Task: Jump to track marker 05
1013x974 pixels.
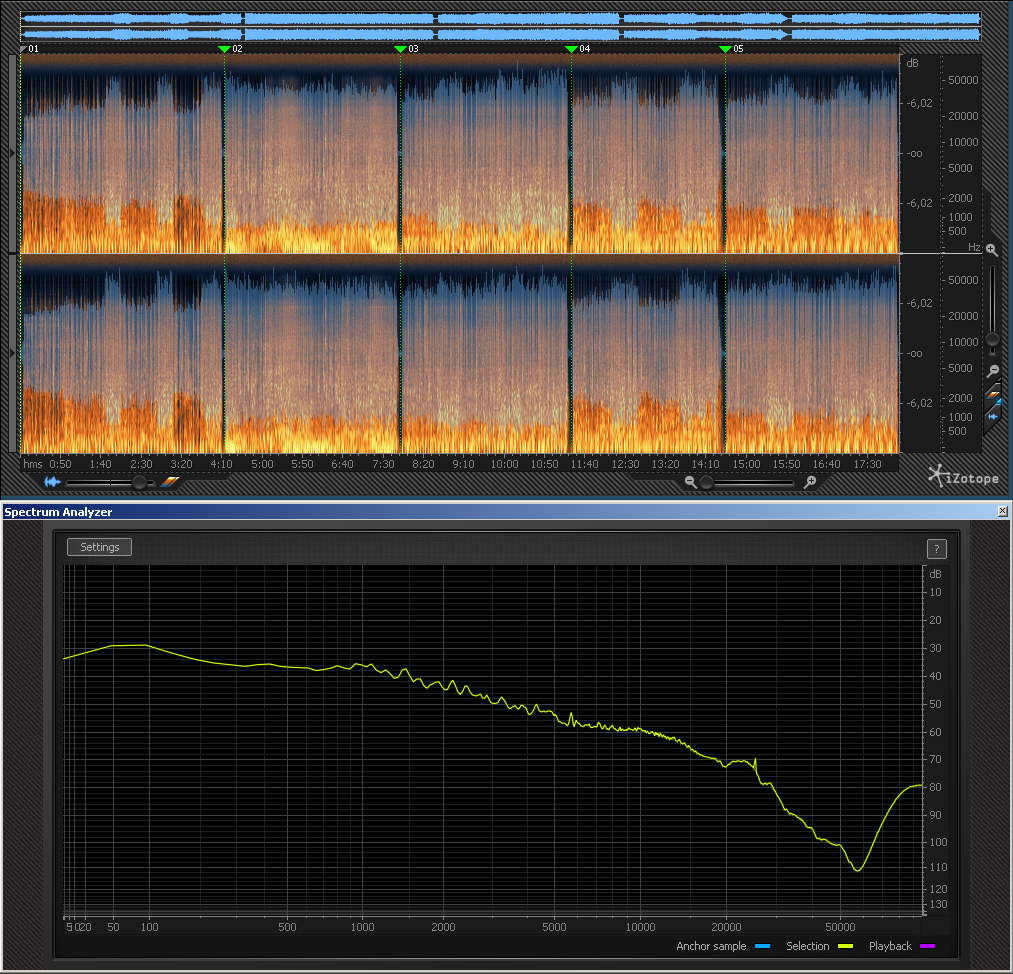Action: pyautogui.click(x=726, y=48)
